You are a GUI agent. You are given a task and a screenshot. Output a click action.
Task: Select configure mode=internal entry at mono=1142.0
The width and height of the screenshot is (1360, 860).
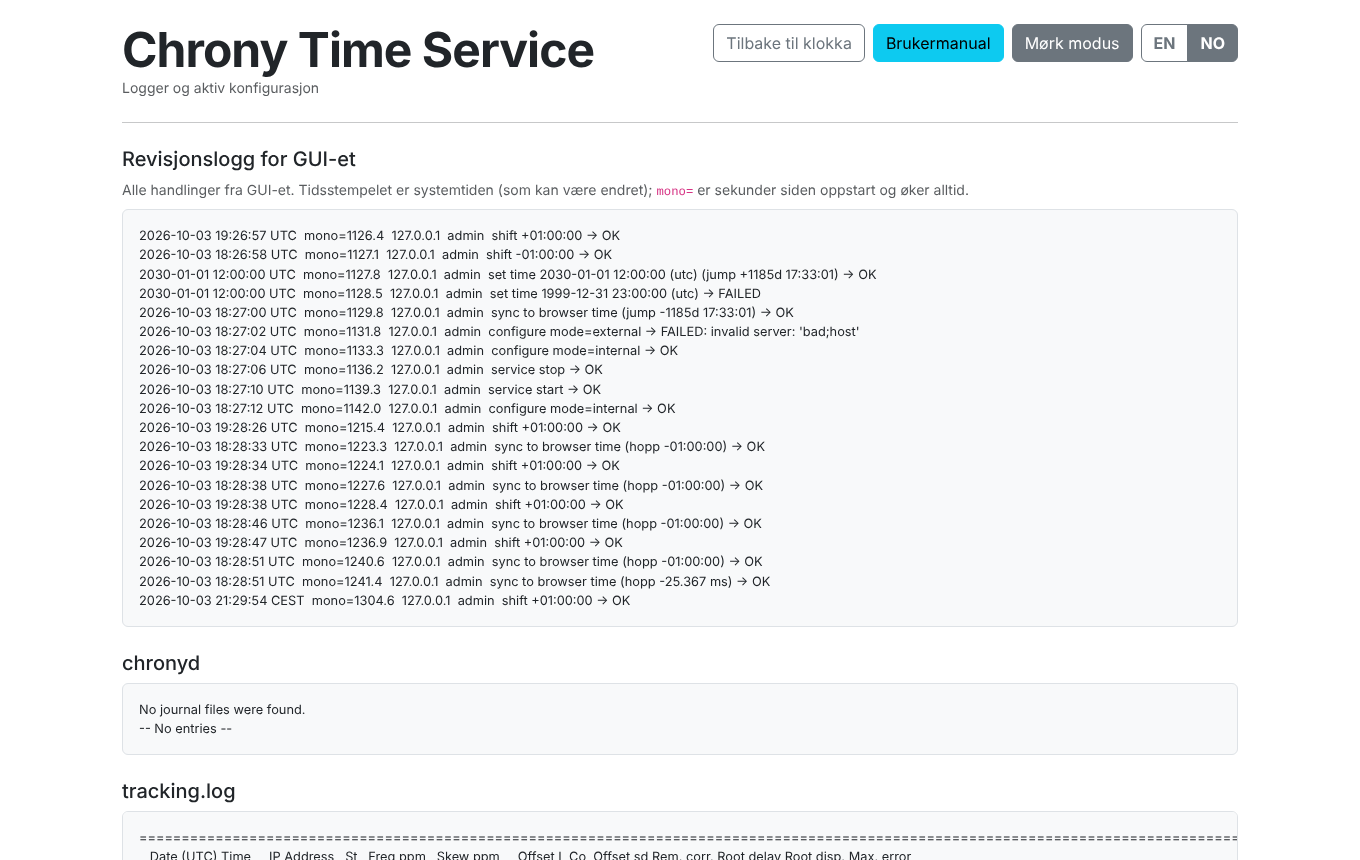coord(407,409)
